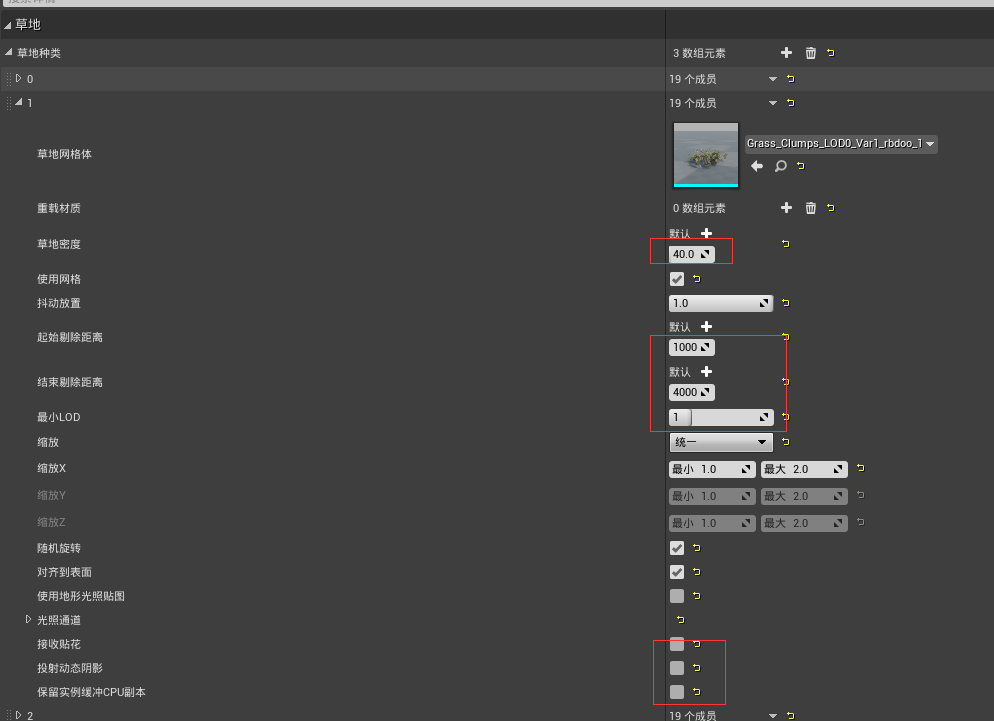Add element to 重载材质 array
This screenshot has height=721, width=994.
pos(786,208)
